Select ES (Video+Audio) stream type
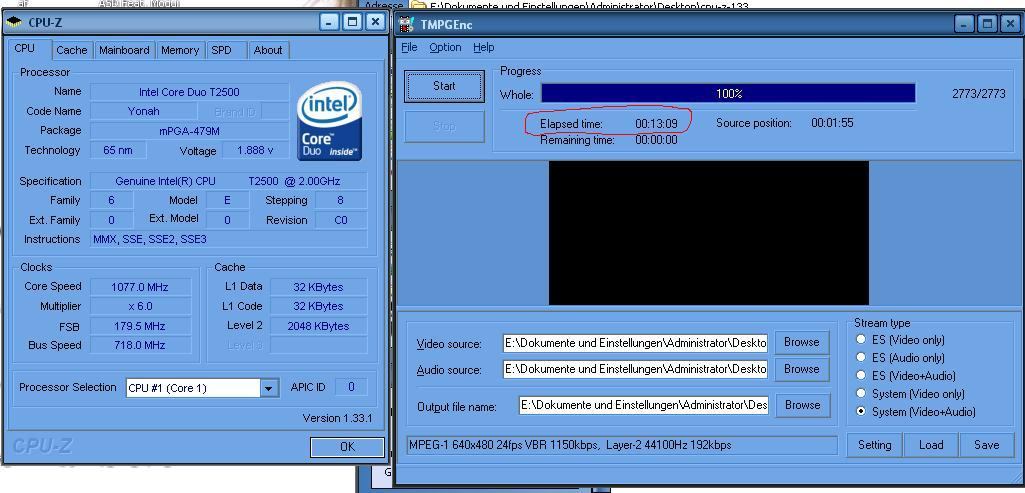This screenshot has height=493, width=1025. click(860, 375)
